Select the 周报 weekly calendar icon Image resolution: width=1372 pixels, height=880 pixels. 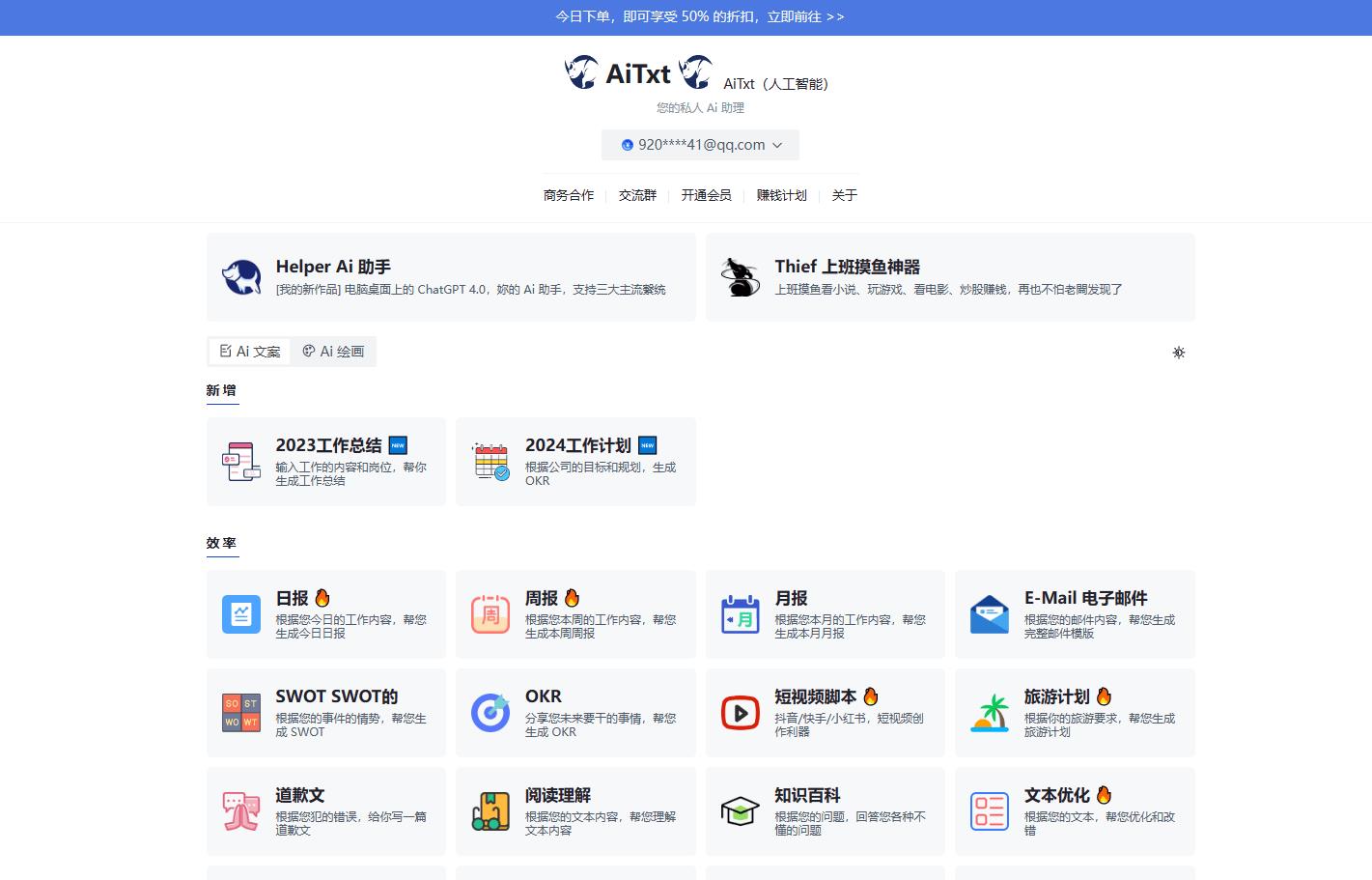tap(490, 614)
